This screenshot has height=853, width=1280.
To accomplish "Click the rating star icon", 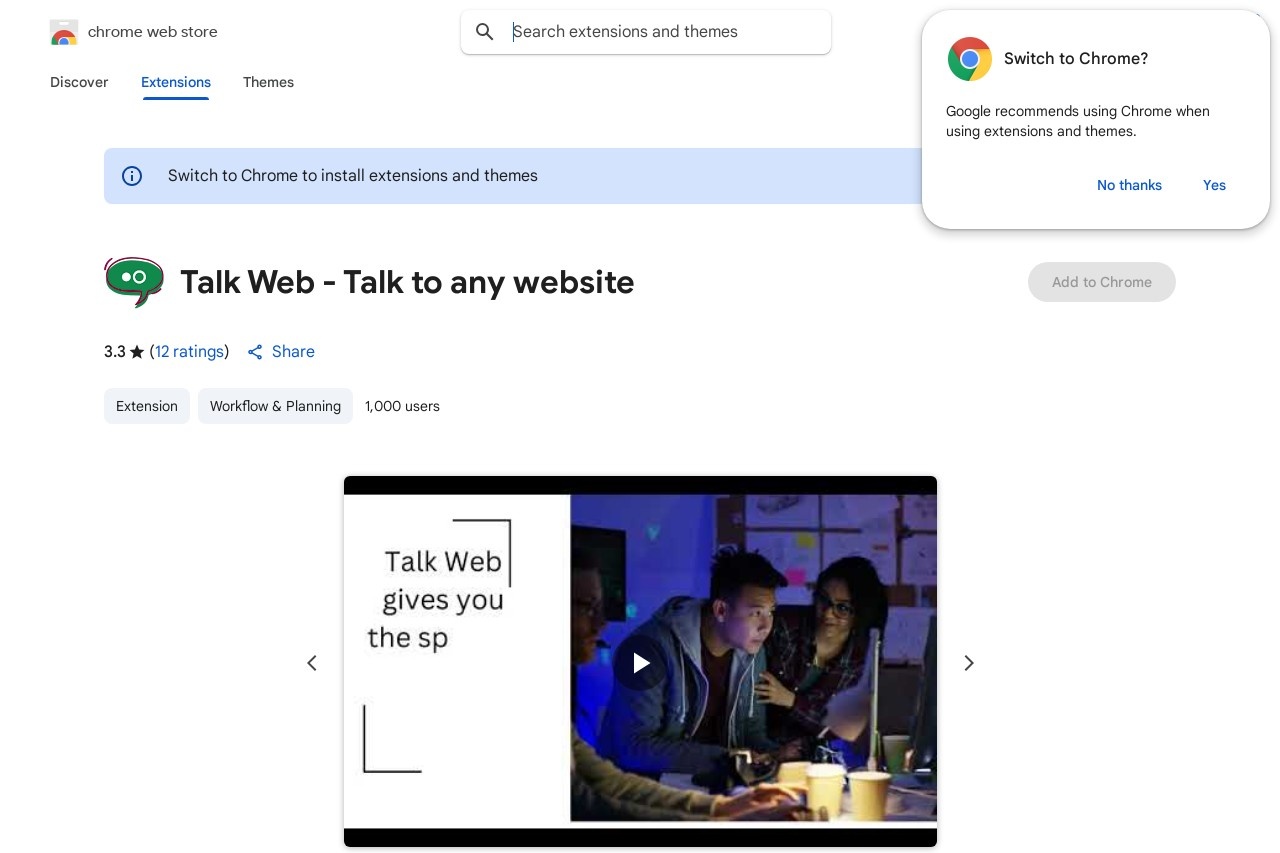I will coord(137,352).
